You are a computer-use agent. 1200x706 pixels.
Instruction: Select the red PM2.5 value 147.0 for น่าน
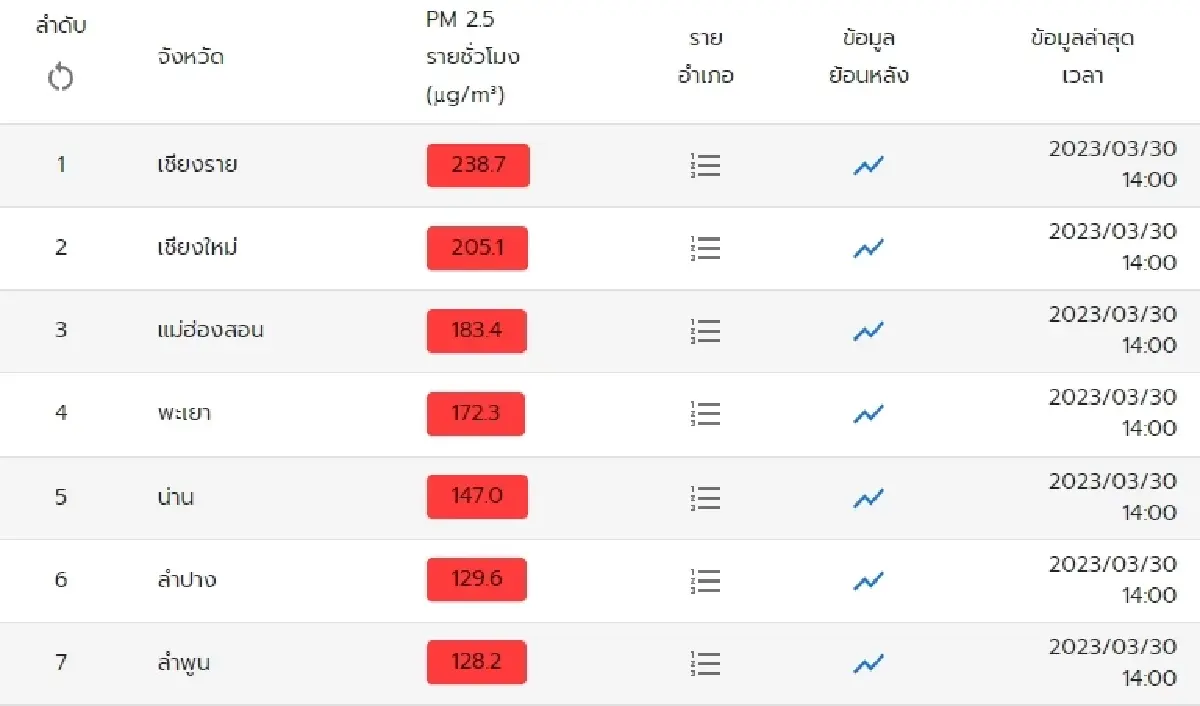pyautogui.click(x=477, y=497)
